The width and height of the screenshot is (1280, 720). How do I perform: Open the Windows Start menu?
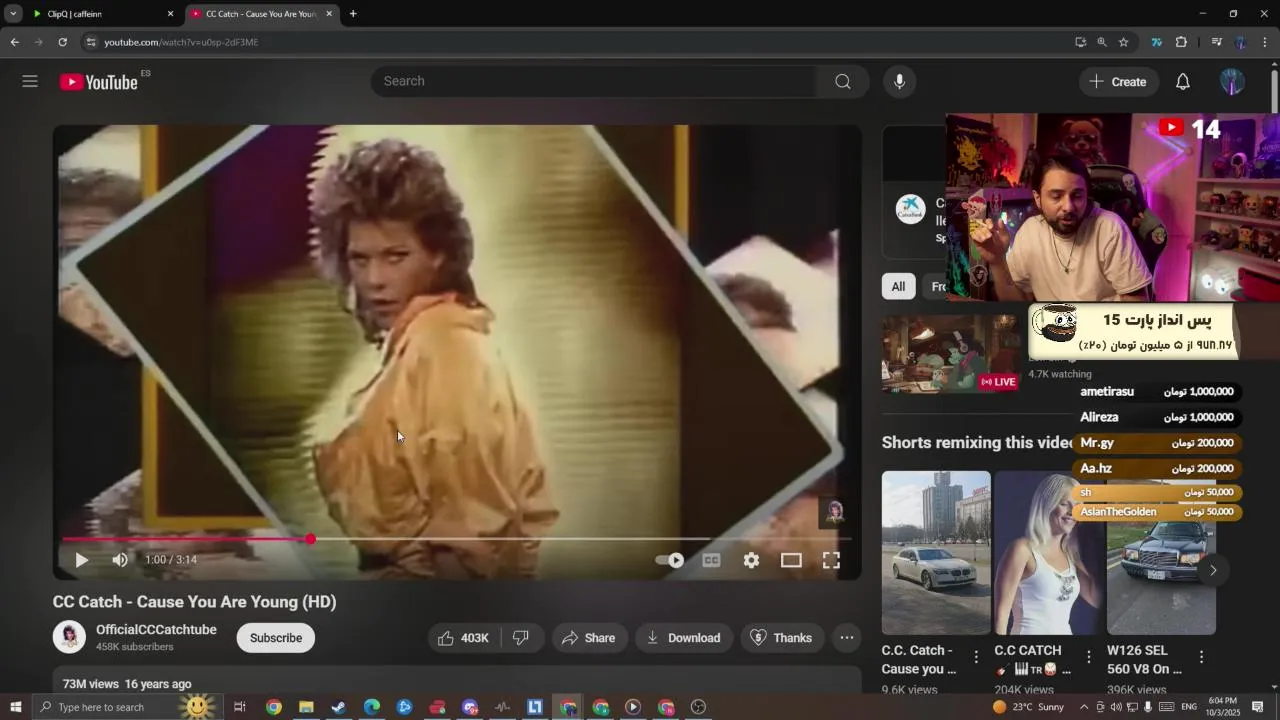click(x=15, y=707)
